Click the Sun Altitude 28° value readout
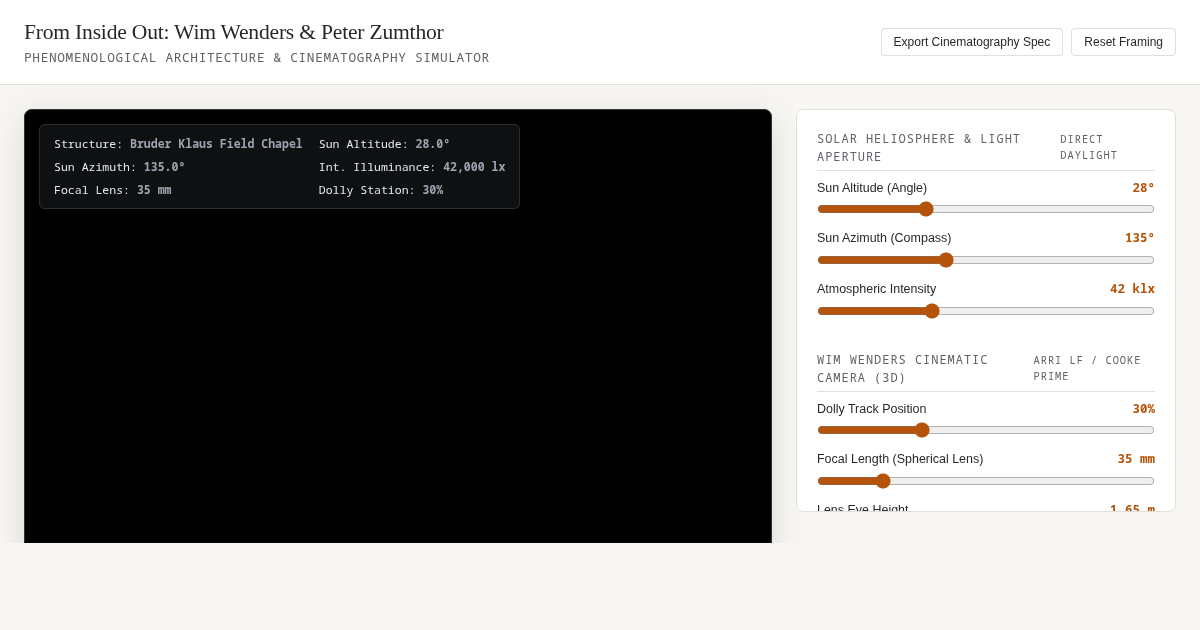Viewport: 1200px width, 630px height. 1143,188
